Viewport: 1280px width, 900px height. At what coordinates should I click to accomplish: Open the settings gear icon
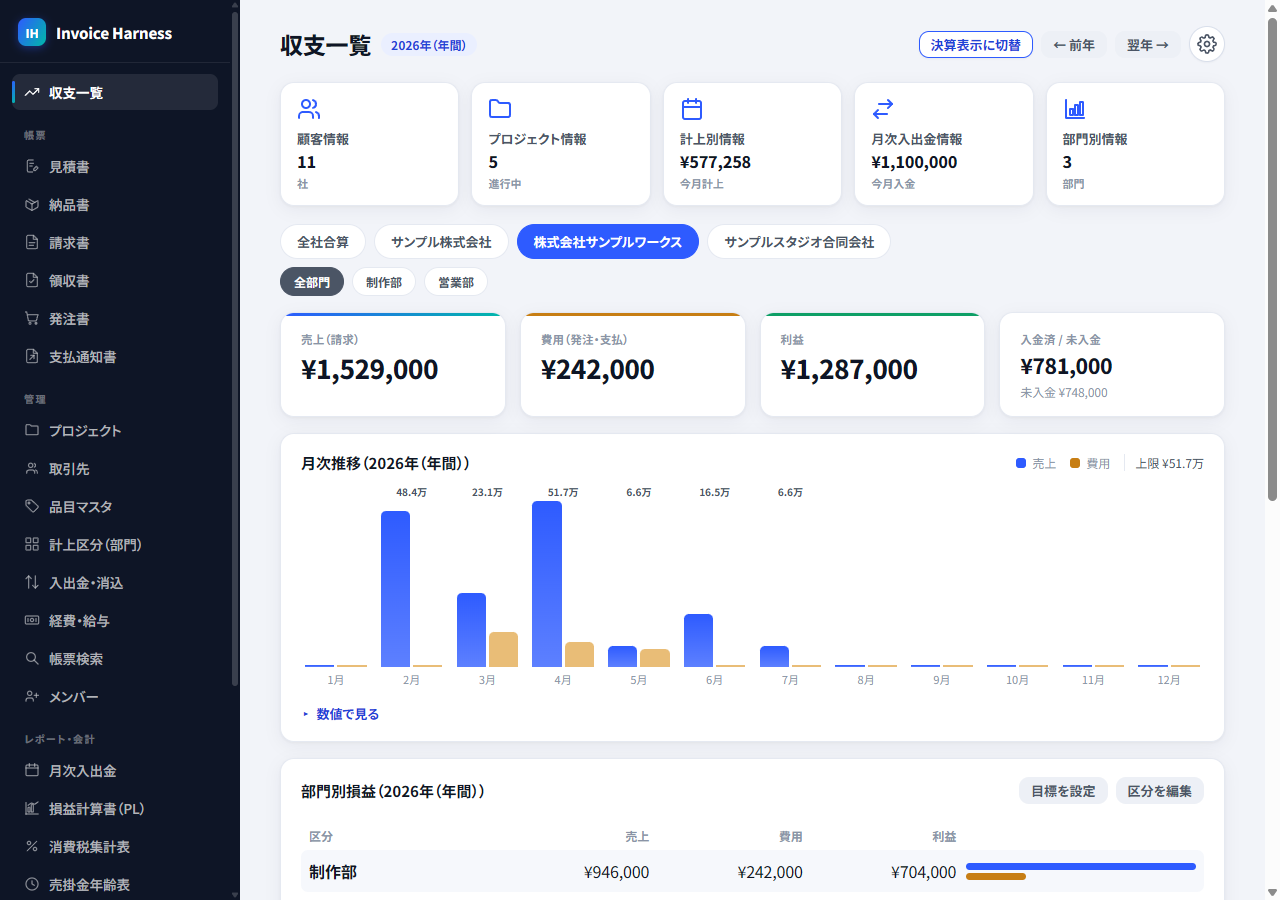[1207, 44]
